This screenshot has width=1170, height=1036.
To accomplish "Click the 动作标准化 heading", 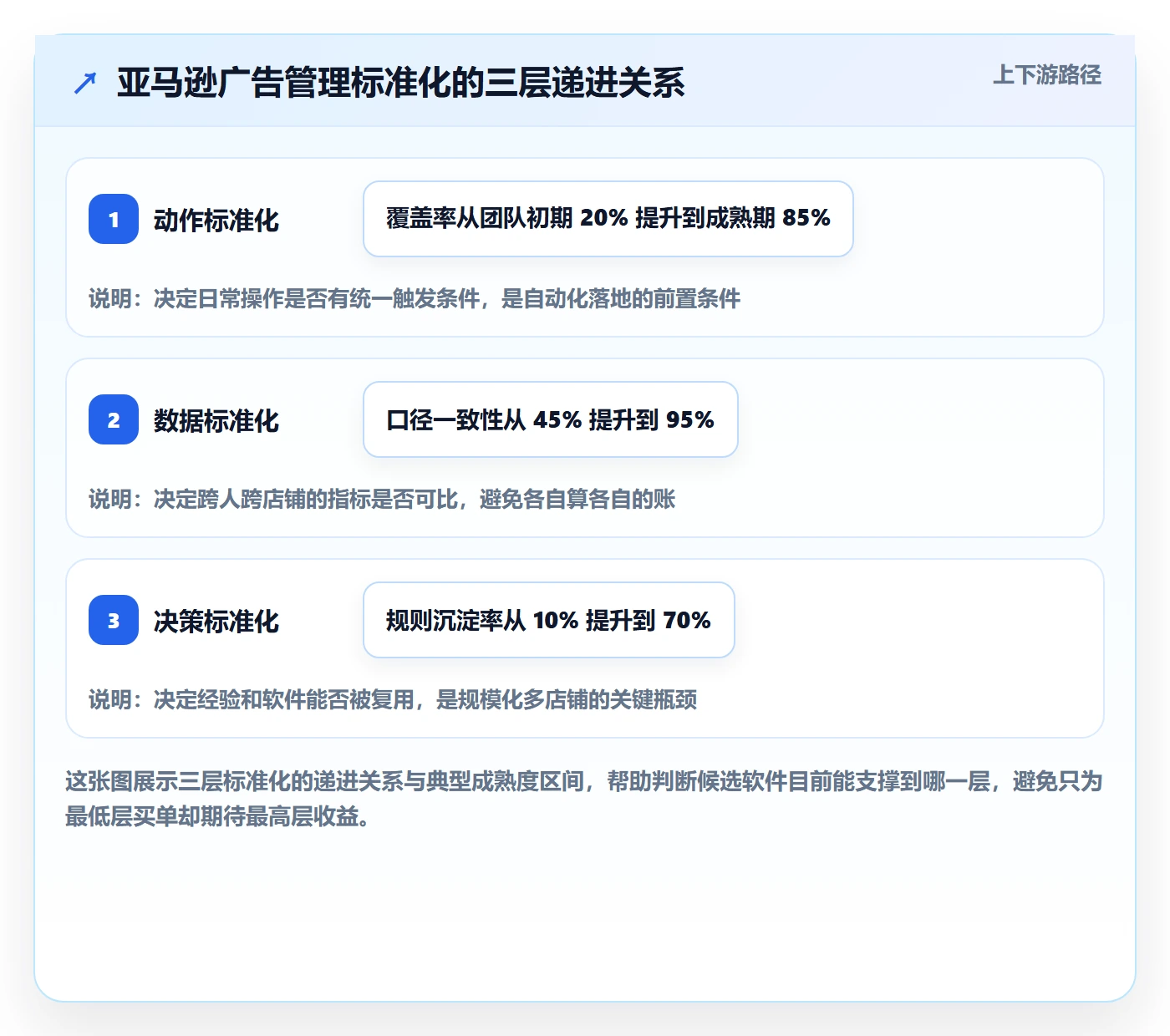I will [216, 221].
